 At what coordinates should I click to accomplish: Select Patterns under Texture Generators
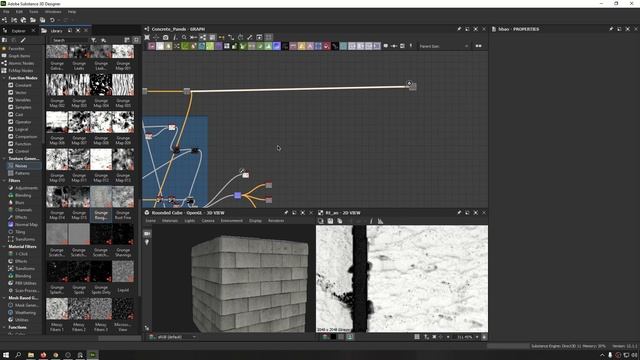[x=22, y=173]
